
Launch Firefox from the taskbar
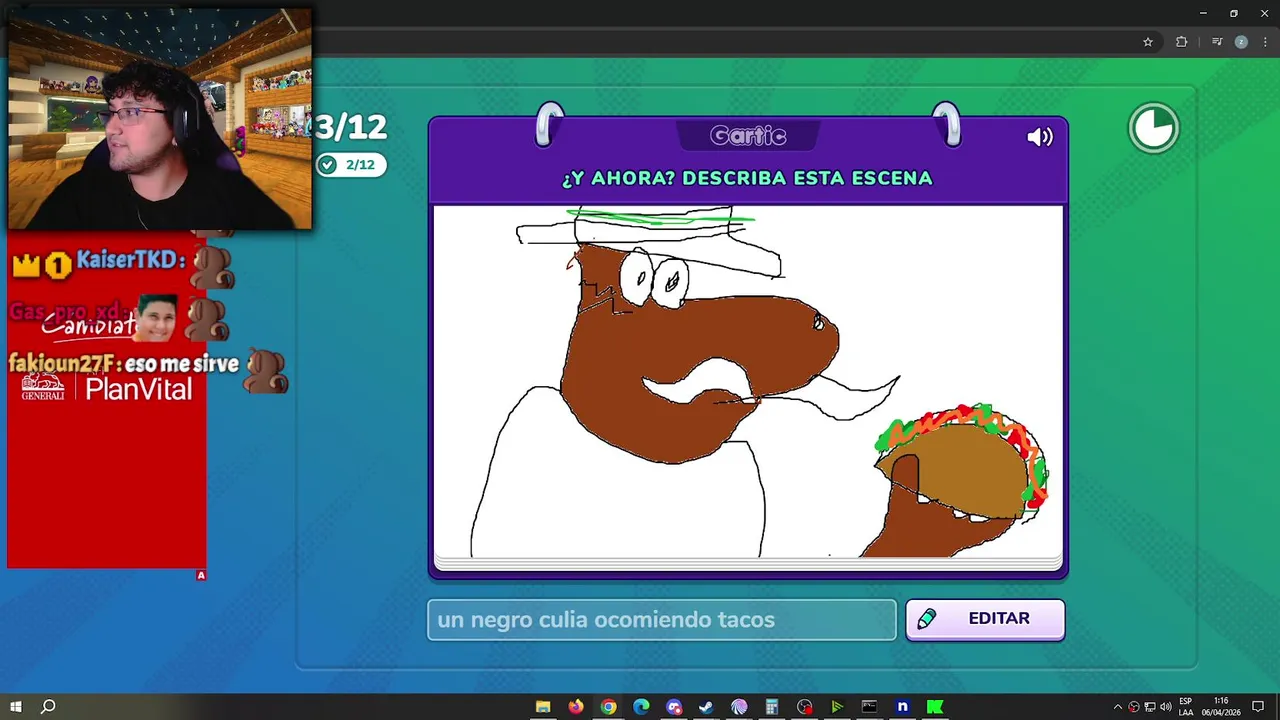(576, 707)
